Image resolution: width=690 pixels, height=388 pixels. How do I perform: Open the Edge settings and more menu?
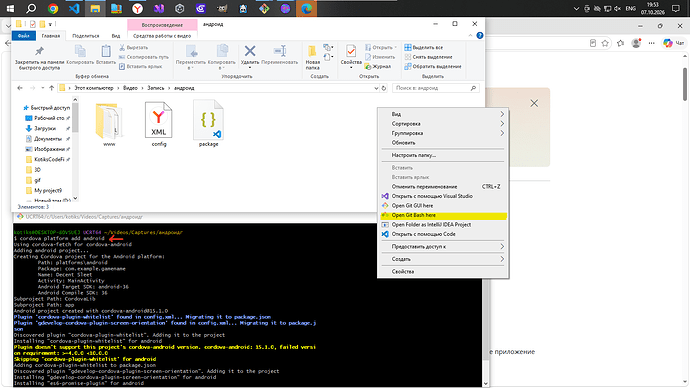tap(652, 43)
